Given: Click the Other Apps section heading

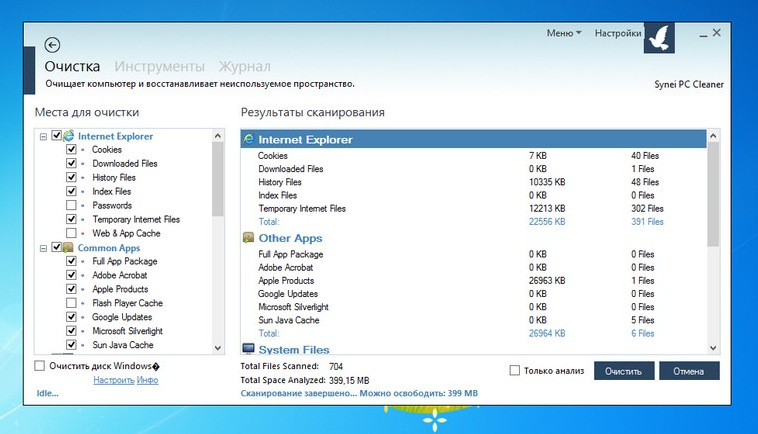Looking at the screenshot, I should [291, 238].
